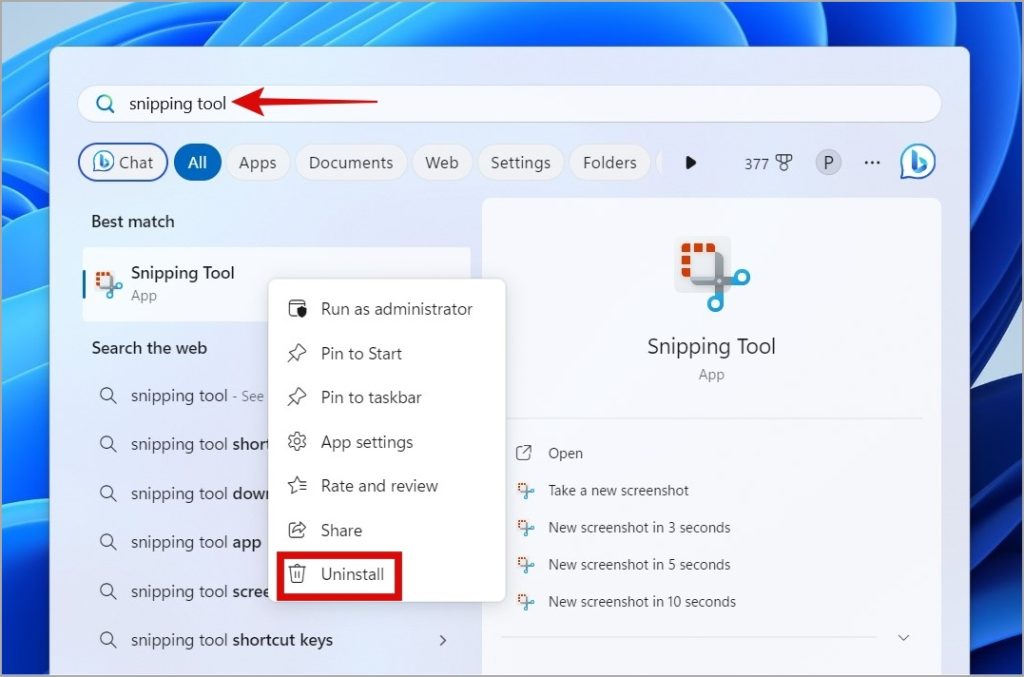This screenshot has width=1024, height=677.
Task: Click New screenshot in 3 seconds
Action: pyautogui.click(x=639, y=527)
